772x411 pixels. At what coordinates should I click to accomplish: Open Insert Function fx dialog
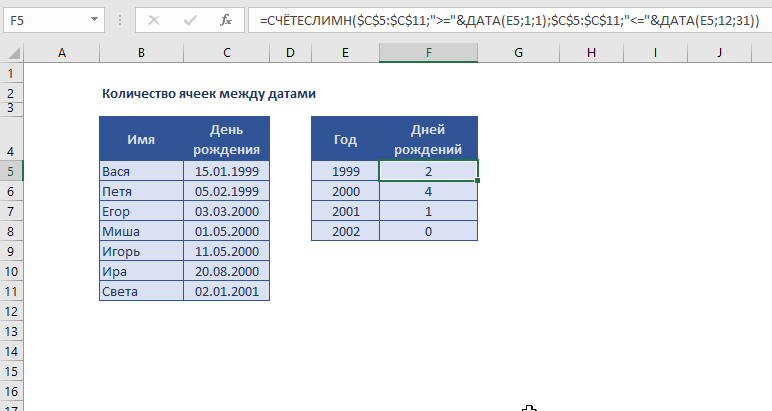coord(226,20)
